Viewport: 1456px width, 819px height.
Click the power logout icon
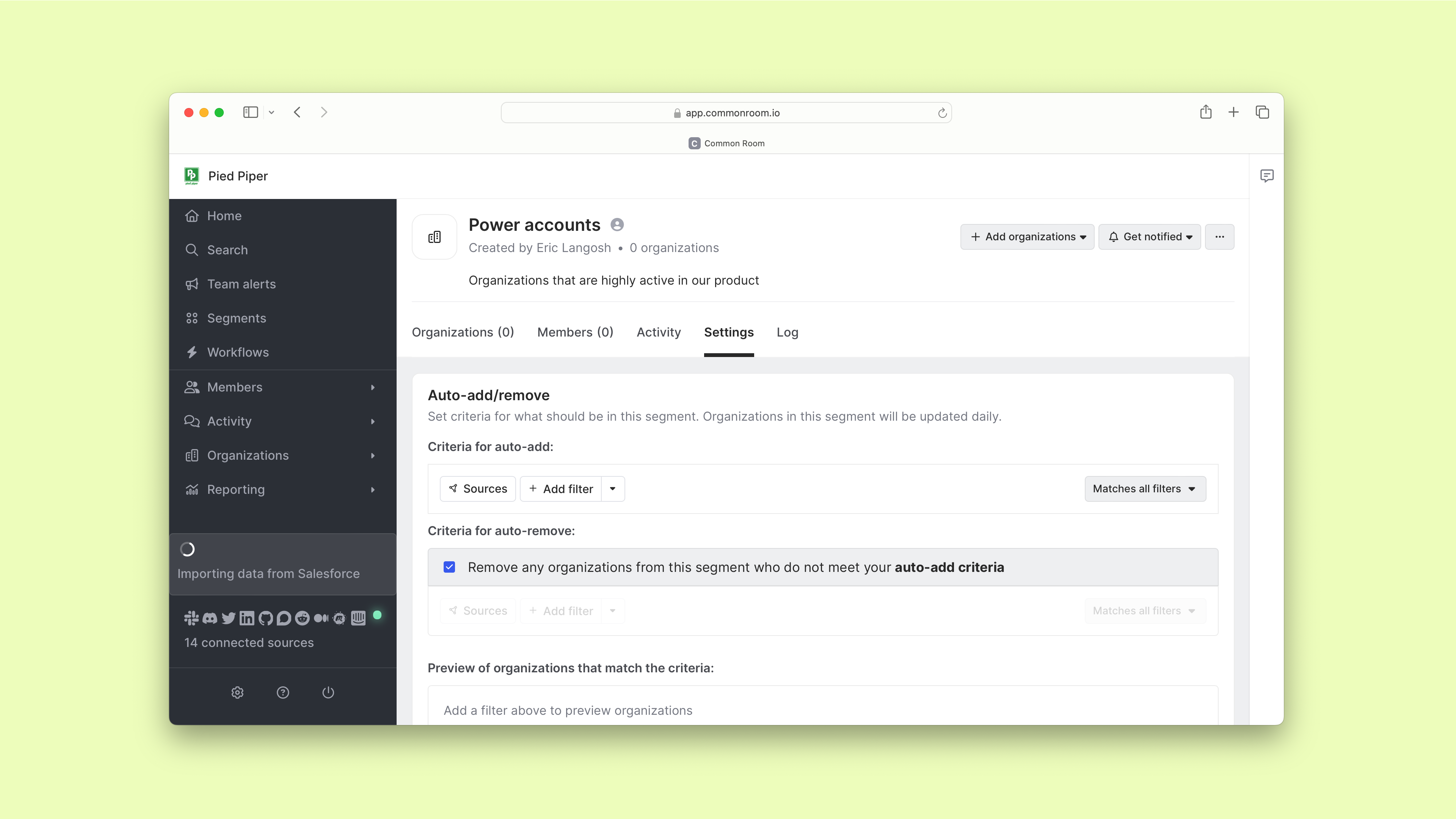click(328, 692)
